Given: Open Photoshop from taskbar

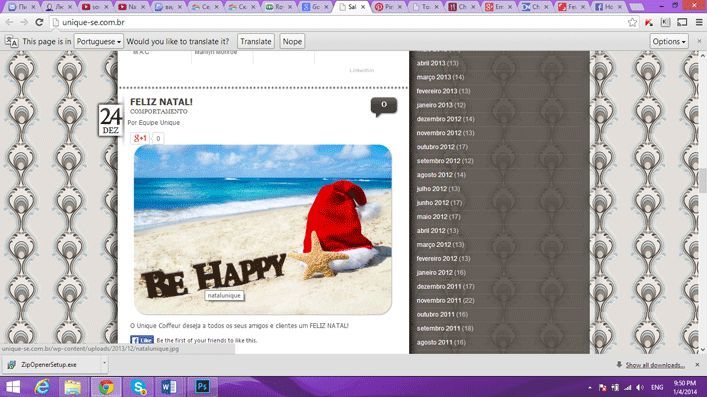Looking at the screenshot, I should coord(202,387).
